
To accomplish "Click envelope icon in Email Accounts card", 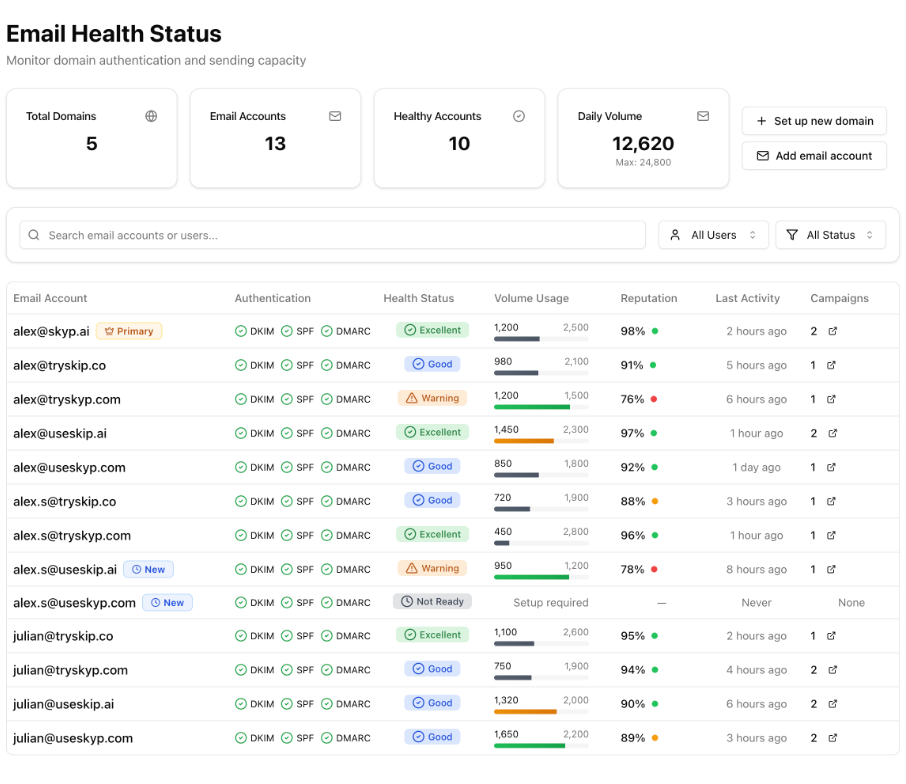I will click(x=335, y=116).
